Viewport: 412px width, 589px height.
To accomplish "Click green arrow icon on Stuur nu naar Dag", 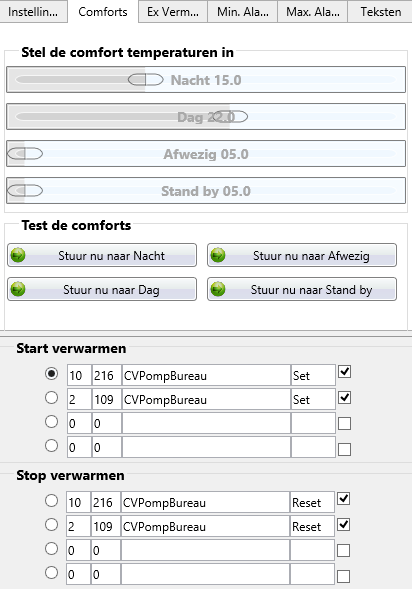I will (18, 290).
